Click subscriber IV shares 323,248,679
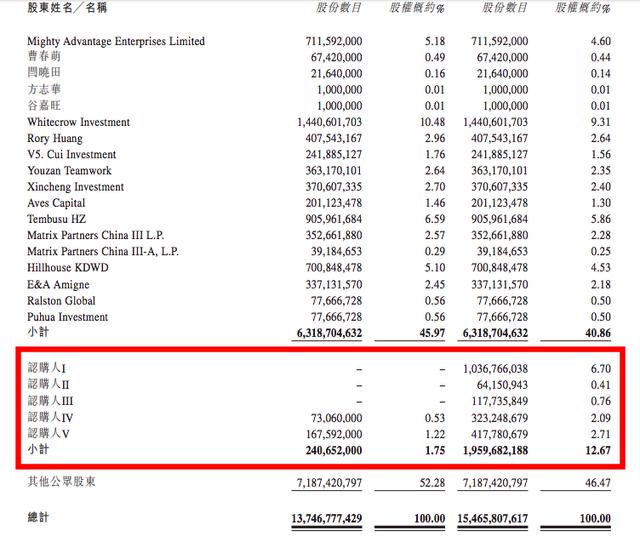 pyautogui.click(x=500, y=418)
